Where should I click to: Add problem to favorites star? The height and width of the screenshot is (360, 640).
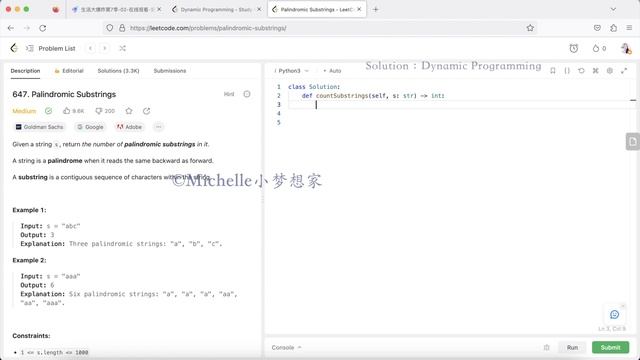click(129, 111)
